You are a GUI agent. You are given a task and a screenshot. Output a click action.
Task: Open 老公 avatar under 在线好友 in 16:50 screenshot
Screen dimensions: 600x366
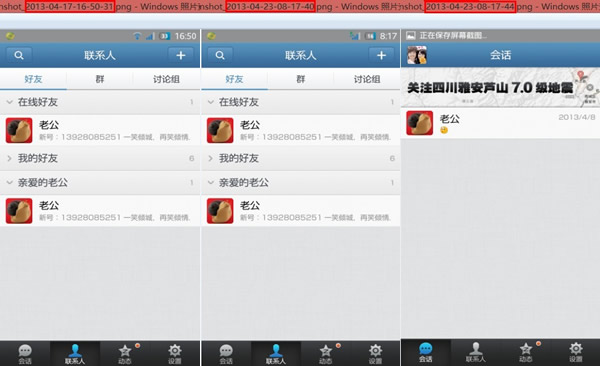[19, 131]
